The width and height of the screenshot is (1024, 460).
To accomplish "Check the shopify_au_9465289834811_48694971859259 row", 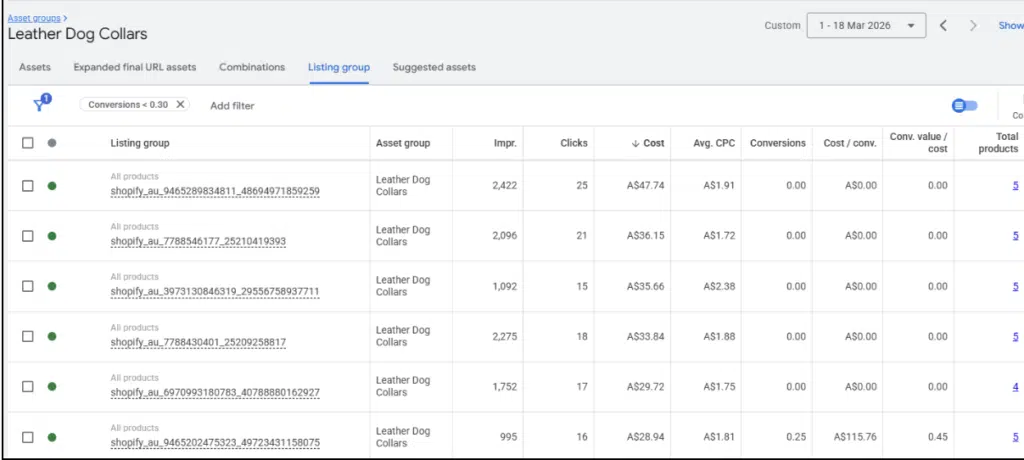I will tap(27, 186).
